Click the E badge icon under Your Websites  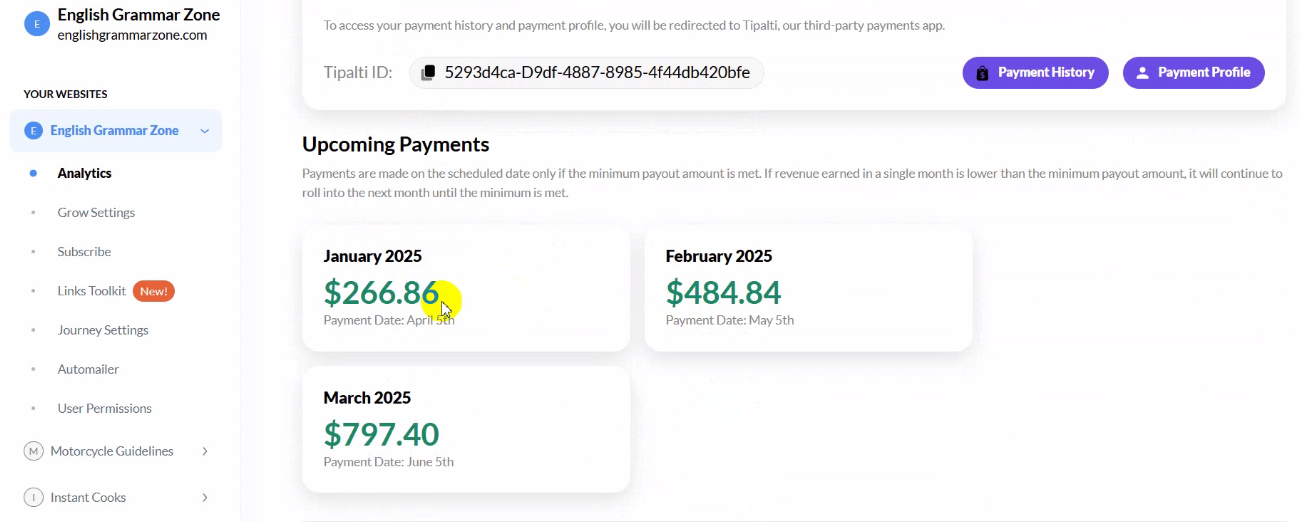pos(33,131)
